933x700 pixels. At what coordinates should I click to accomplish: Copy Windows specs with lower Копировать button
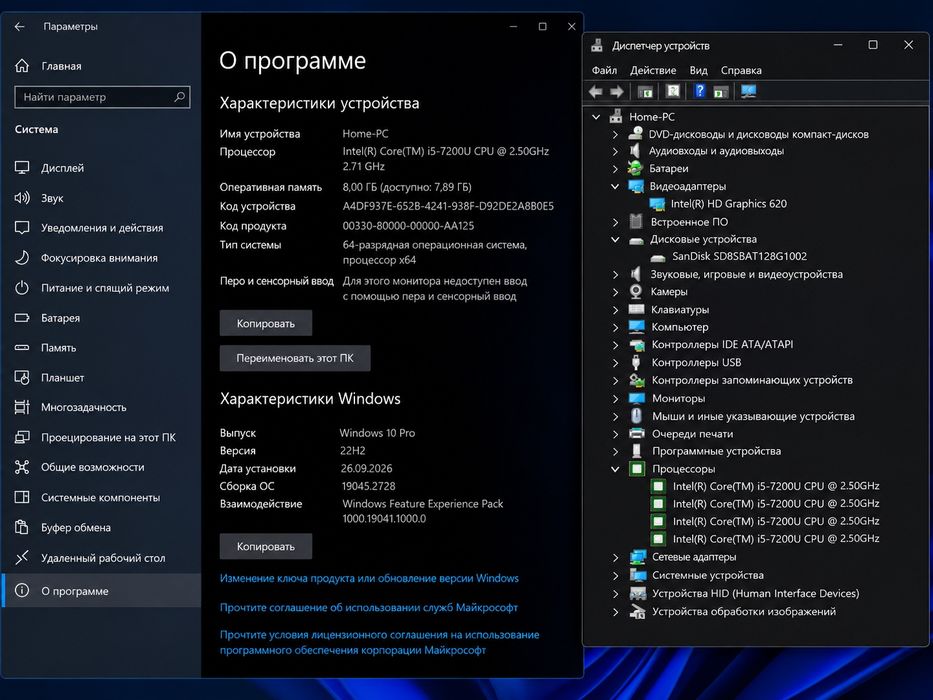265,546
